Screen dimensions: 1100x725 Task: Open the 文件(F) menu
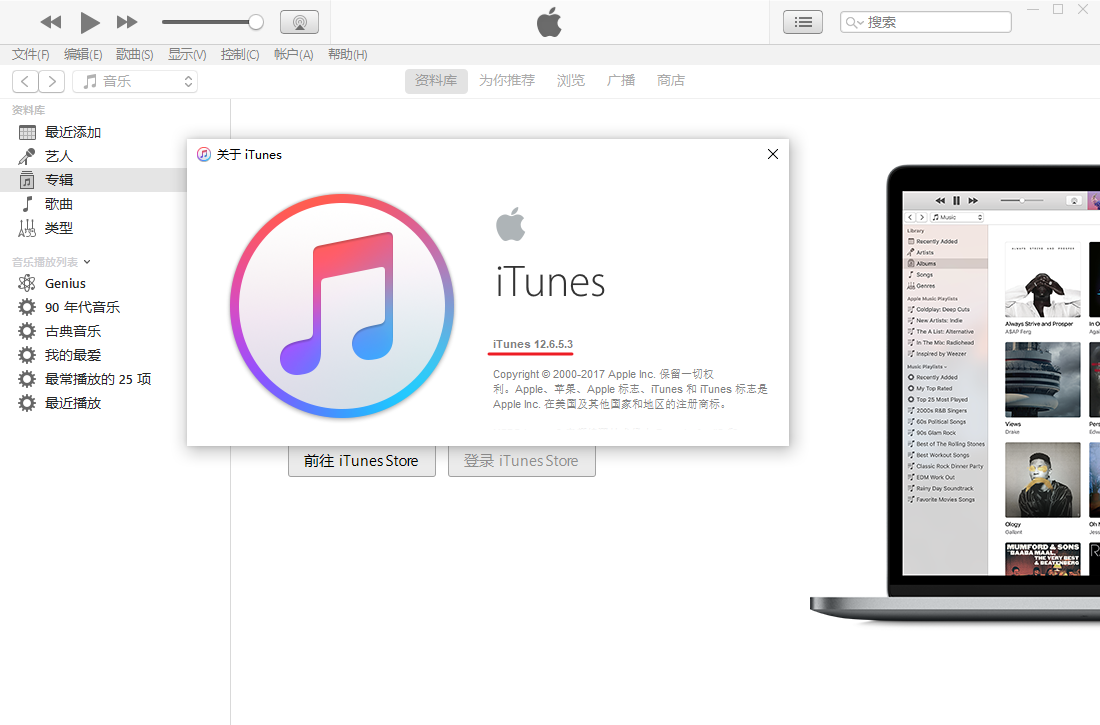(x=31, y=54)
